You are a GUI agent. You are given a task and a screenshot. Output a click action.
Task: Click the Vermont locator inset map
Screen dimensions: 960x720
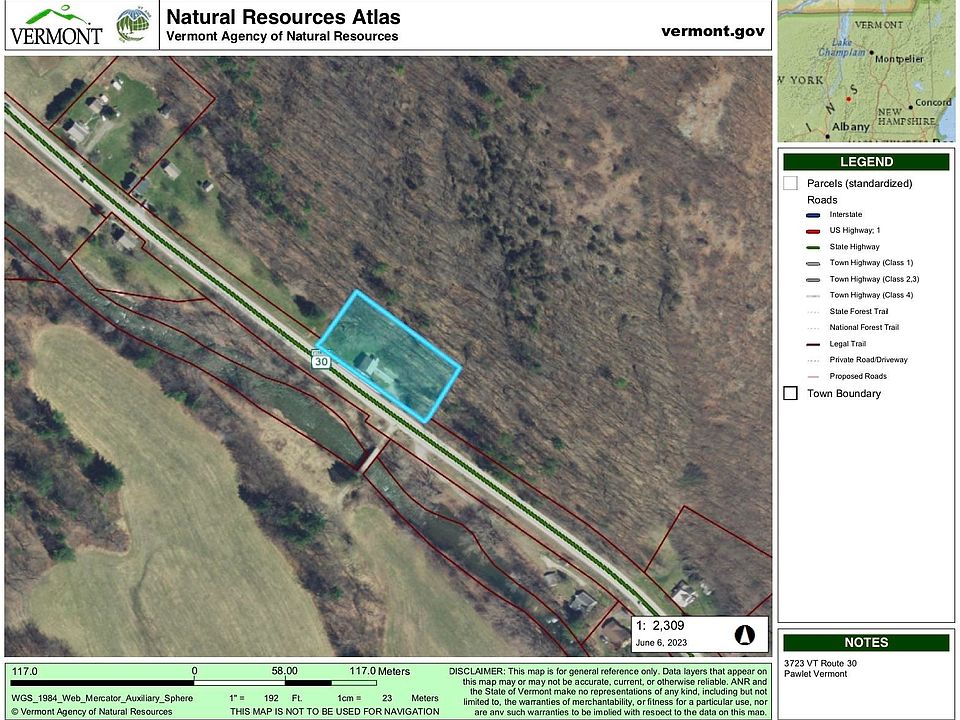864,70
